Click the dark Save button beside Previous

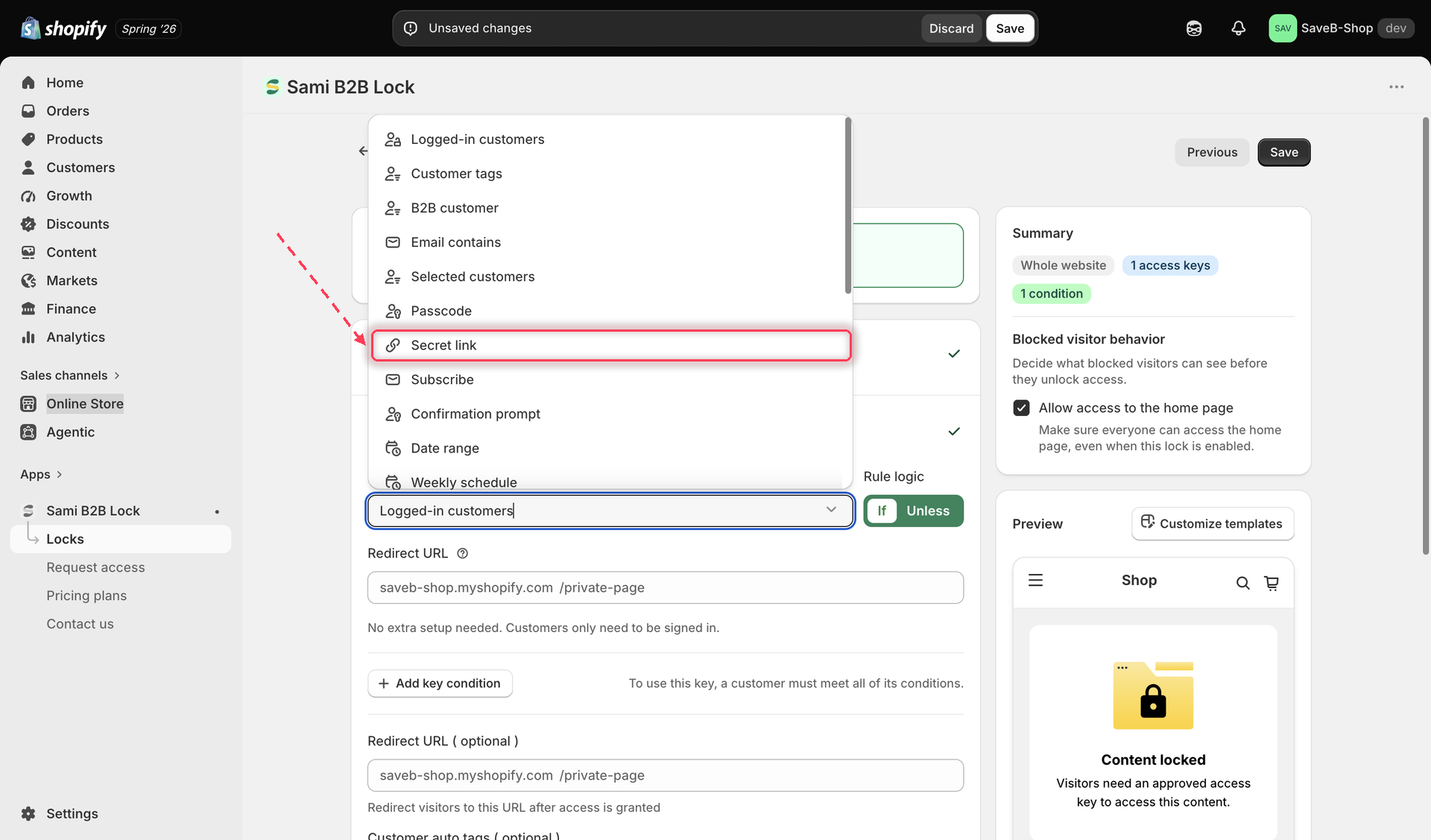(1283, 152)
